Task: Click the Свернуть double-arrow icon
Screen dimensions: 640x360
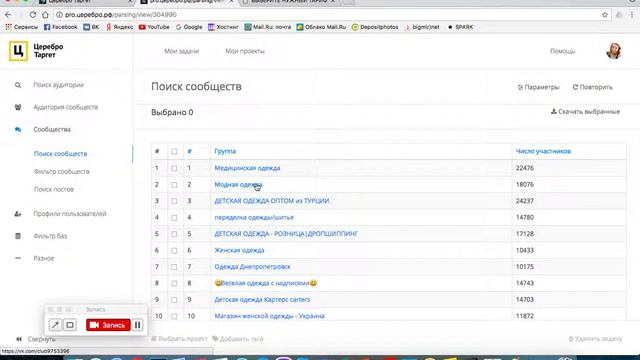Action: [19, 339]
